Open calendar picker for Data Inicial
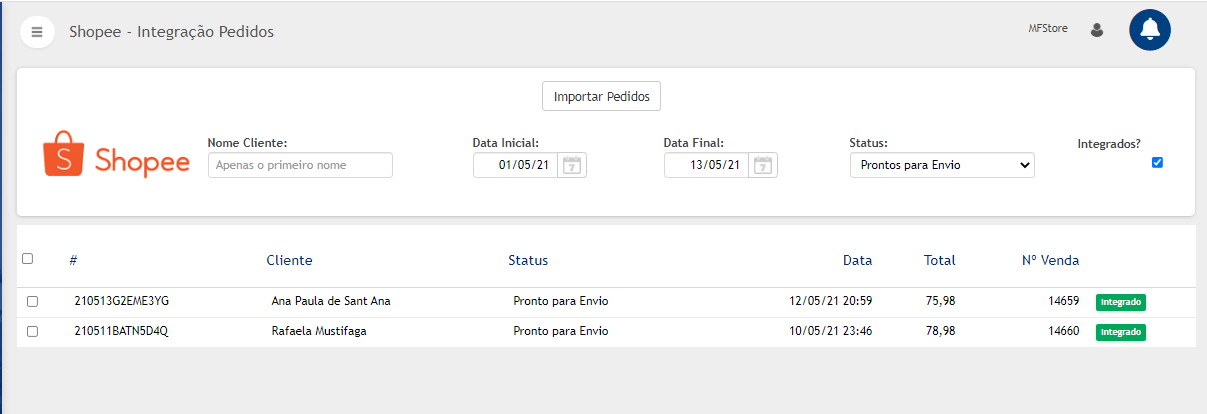1207x414 pixels. [572, 165]
